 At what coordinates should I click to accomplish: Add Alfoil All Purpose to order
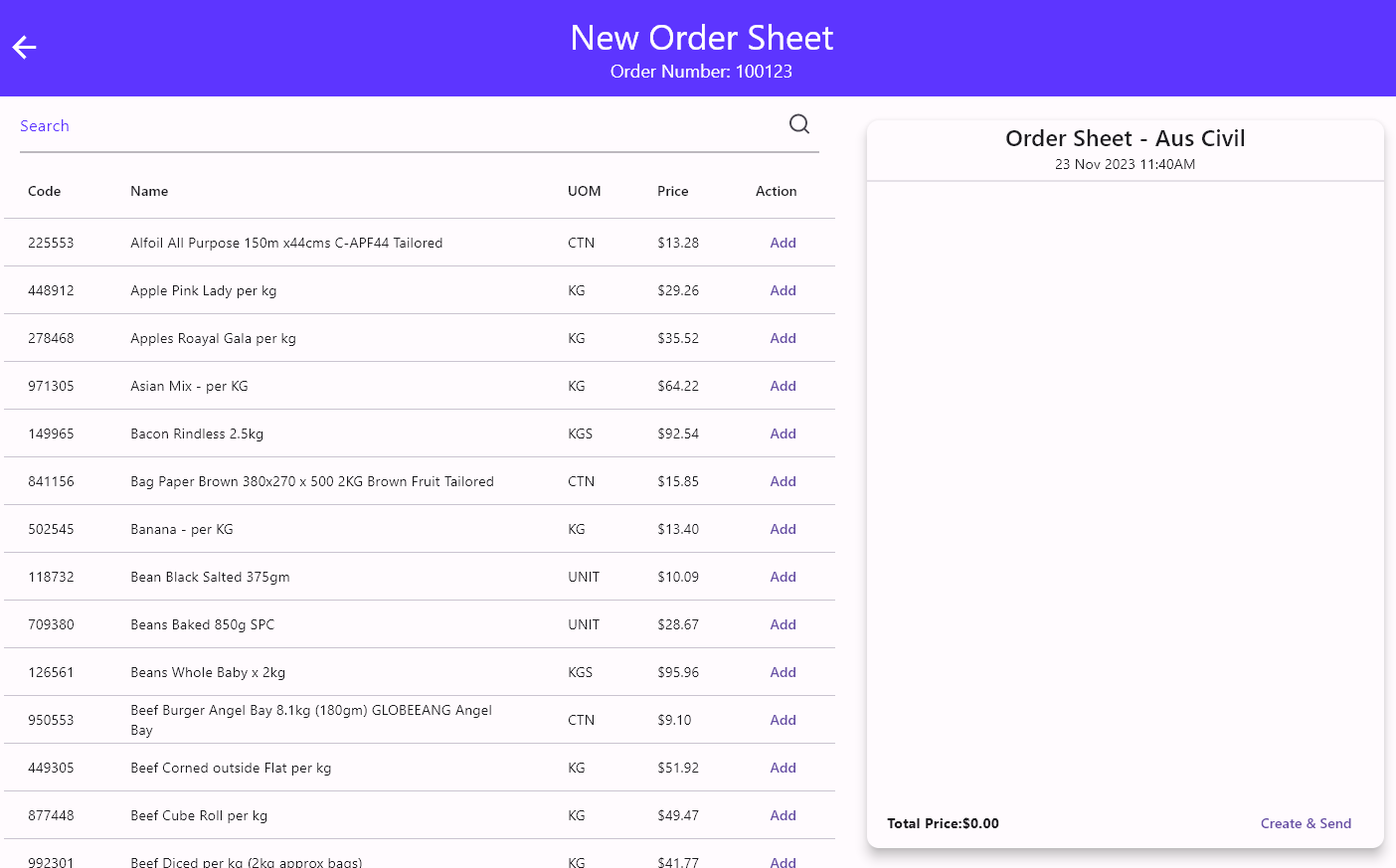(783, 243)
